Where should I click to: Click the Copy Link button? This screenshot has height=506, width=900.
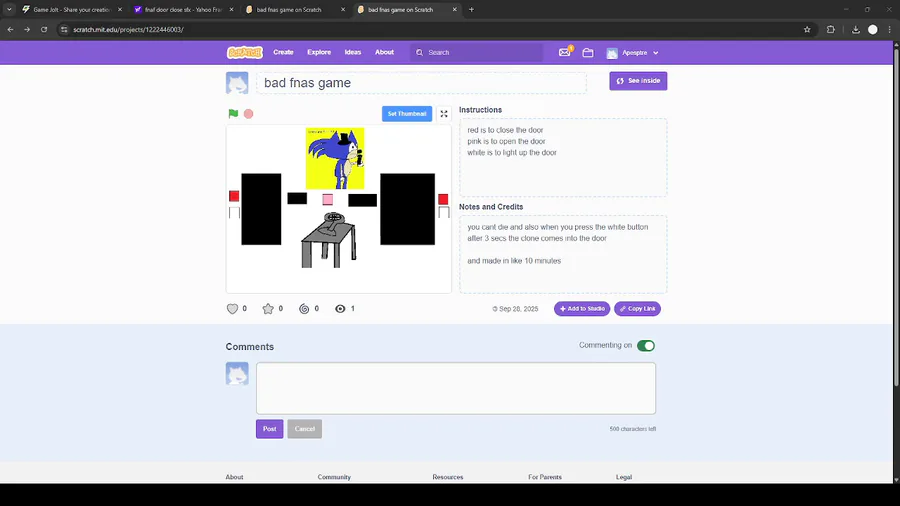[x=638, y=309]
